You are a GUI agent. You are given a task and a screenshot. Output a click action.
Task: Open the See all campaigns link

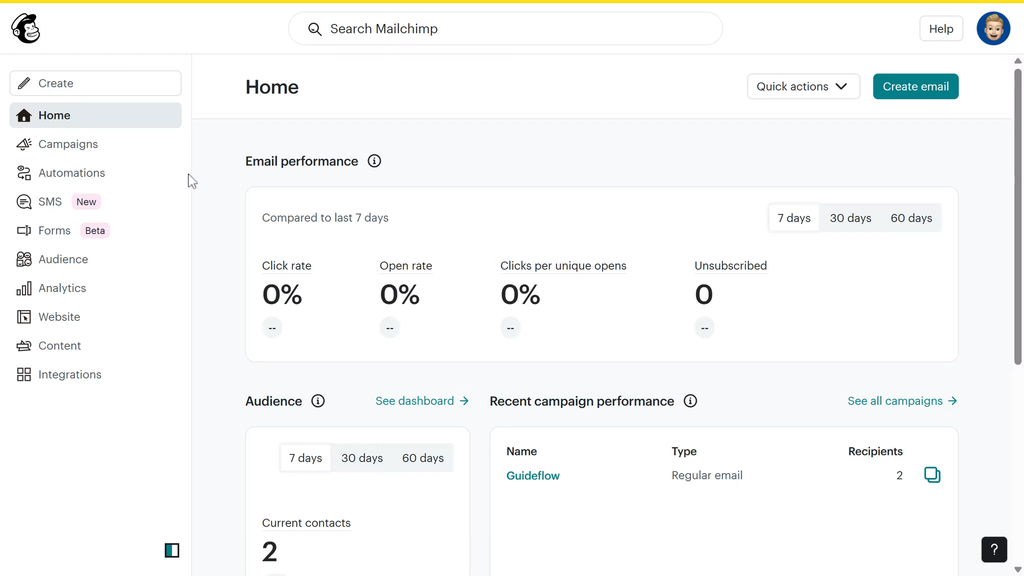pyautogui.click(x=902, y=401)
